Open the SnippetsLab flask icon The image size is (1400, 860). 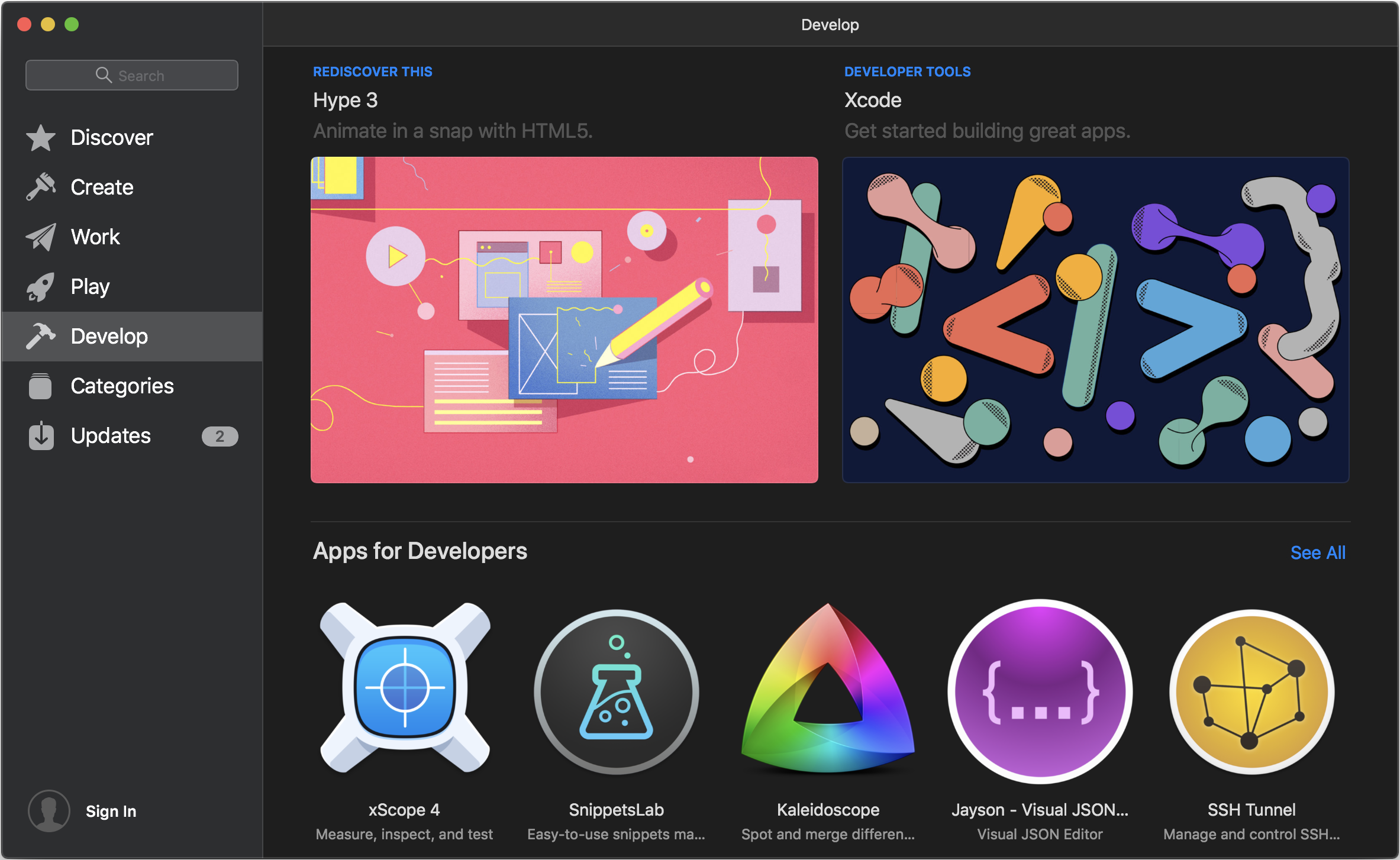click(617, 691)
